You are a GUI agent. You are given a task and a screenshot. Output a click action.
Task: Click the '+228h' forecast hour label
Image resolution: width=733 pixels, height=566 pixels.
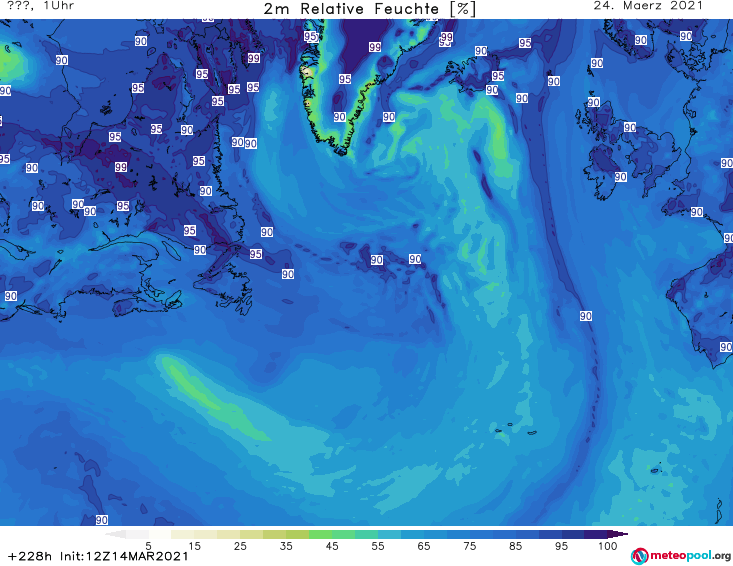coord(30,556)
